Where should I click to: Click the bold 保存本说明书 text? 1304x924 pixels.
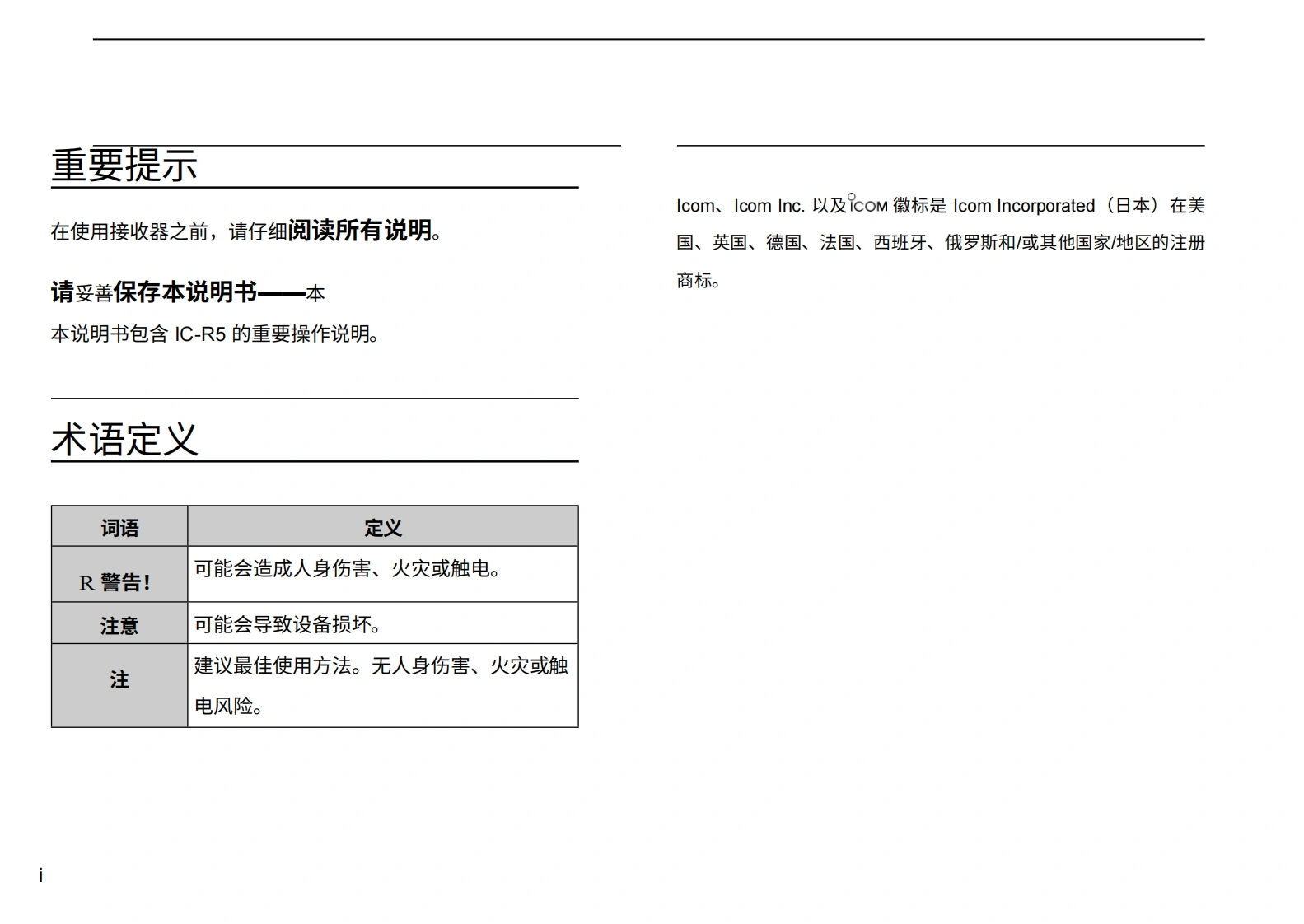coord(185,292)
